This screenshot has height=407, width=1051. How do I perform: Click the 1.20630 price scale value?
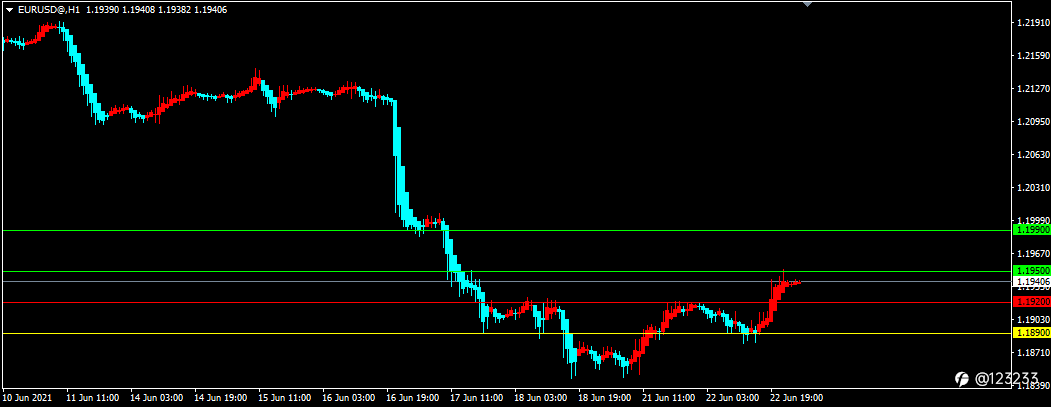pyautogui.click(x=1032, y=155)
